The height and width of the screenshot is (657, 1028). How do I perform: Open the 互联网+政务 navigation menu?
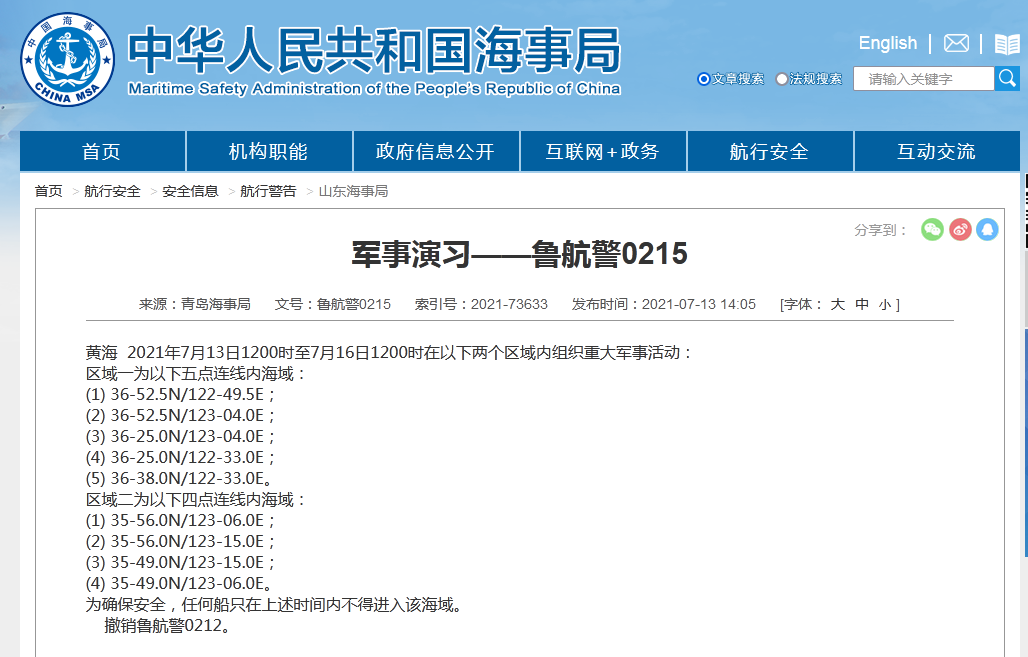tap(602, 152)
